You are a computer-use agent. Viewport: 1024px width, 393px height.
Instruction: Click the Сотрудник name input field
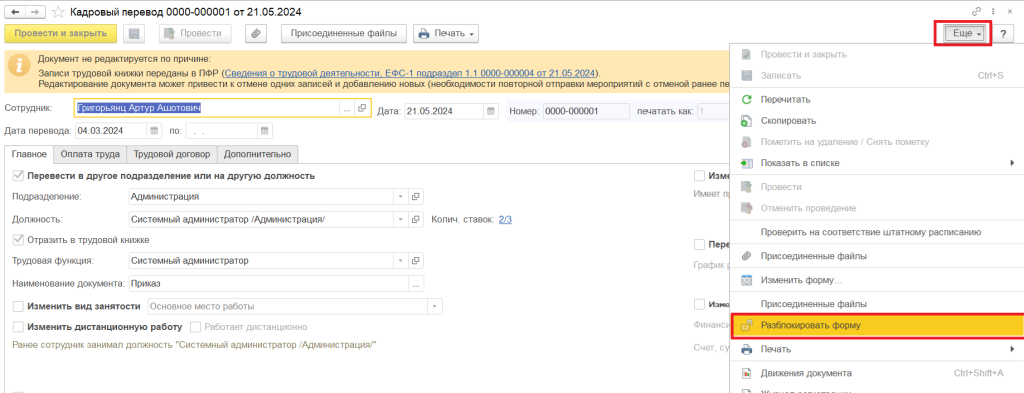(207, 108)
